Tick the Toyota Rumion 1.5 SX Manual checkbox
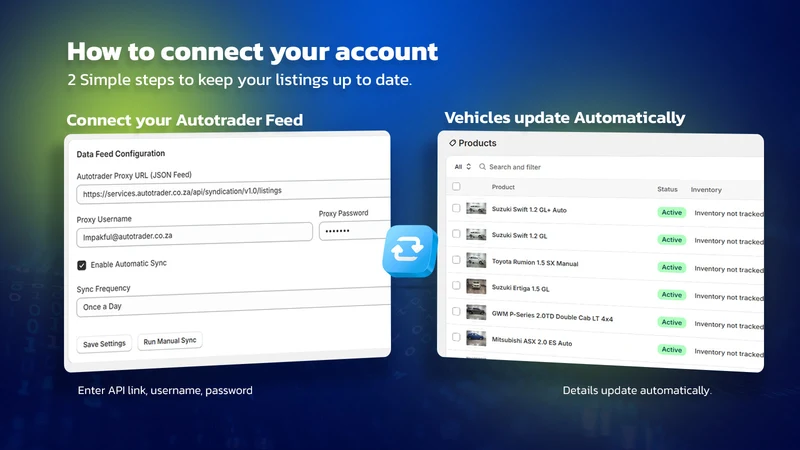Screen dimensions: 800x450 pos(456,260)
